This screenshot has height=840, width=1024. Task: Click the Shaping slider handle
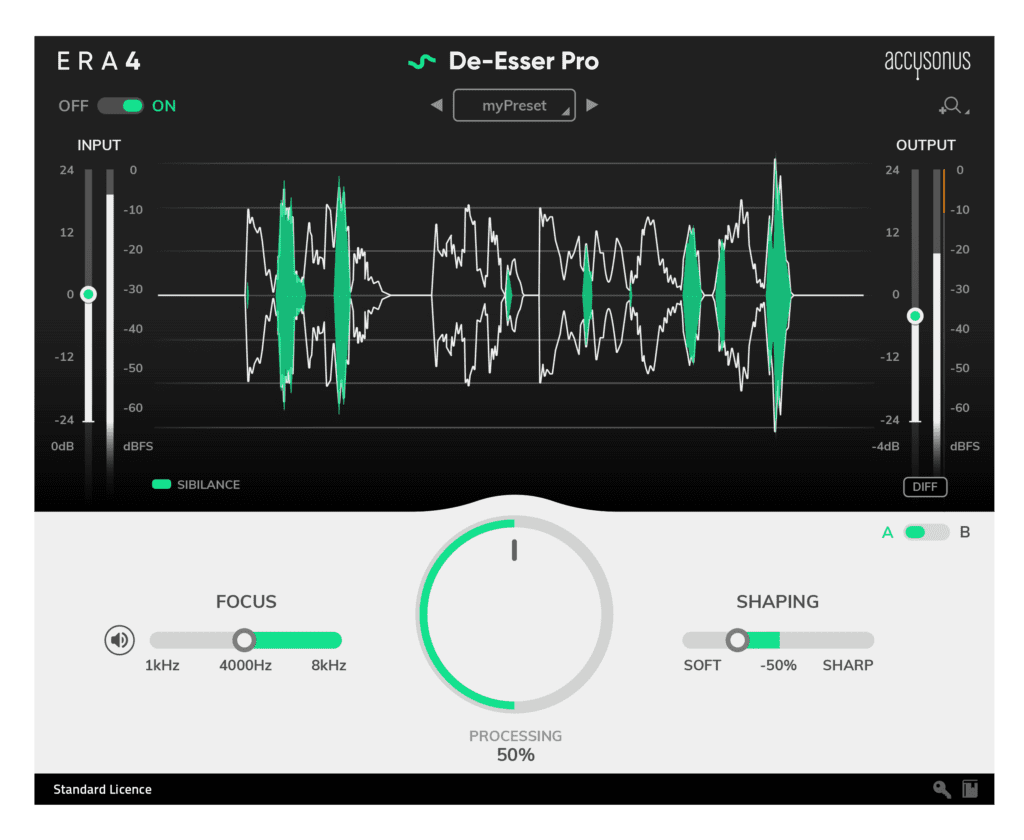pos(737,640)
